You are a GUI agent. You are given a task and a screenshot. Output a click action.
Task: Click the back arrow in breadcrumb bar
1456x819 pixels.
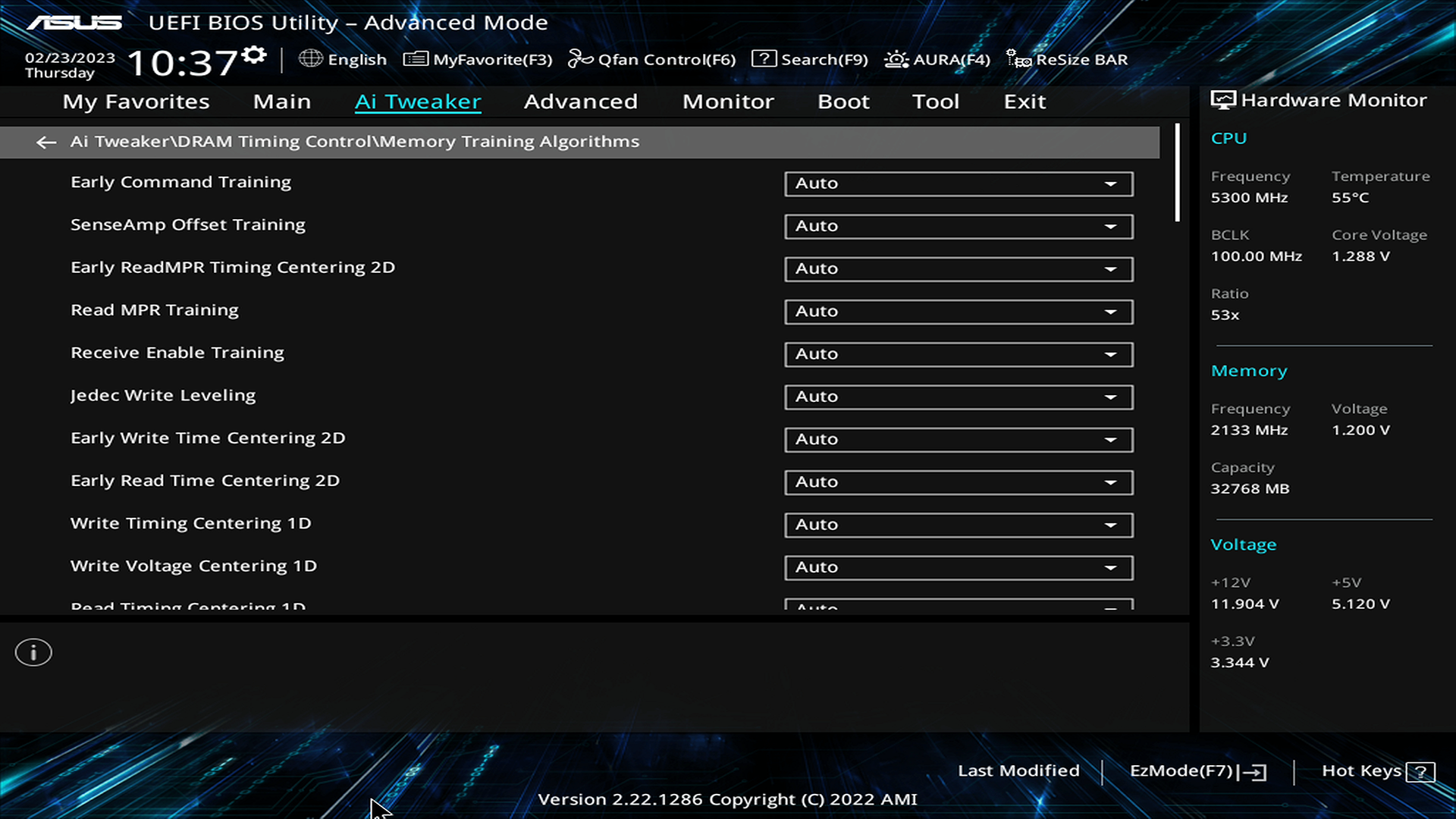46,143
